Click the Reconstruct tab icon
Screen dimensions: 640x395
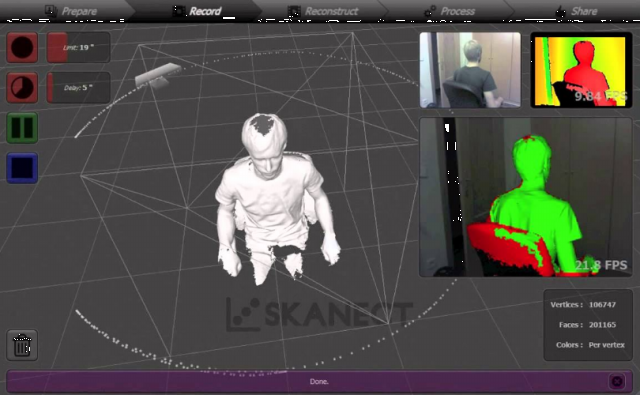[x=294, y=11]
